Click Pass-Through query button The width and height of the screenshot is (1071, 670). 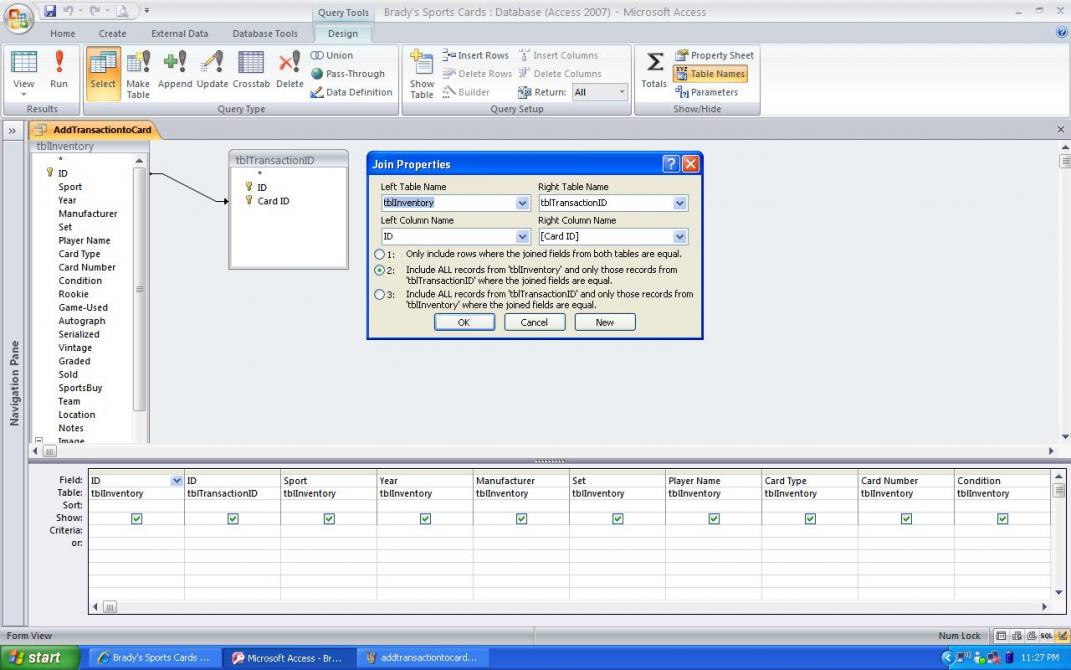pyautogui.click(x=348, y=74)
